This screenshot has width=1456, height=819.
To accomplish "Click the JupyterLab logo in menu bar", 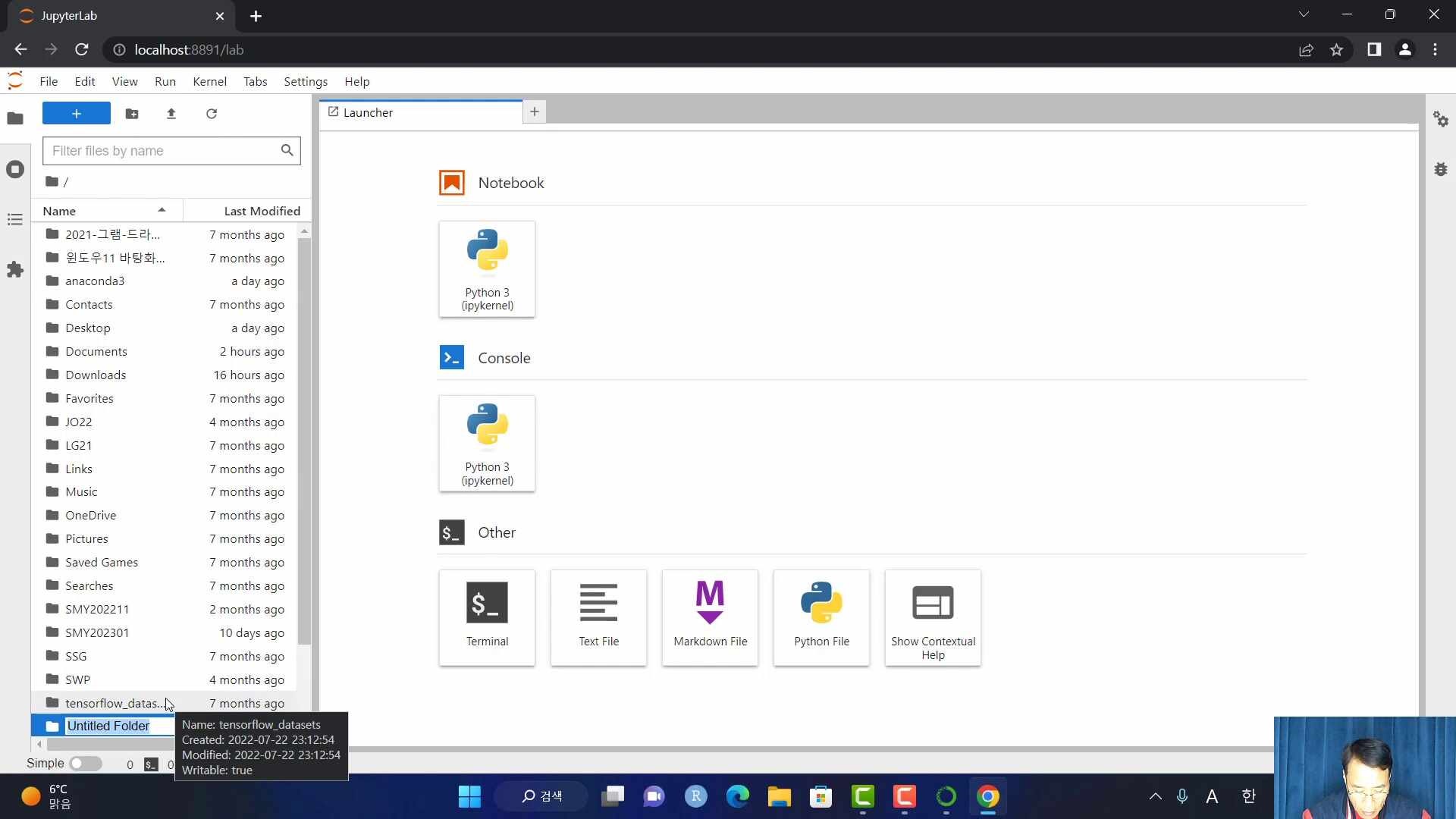I will (15, 80).
